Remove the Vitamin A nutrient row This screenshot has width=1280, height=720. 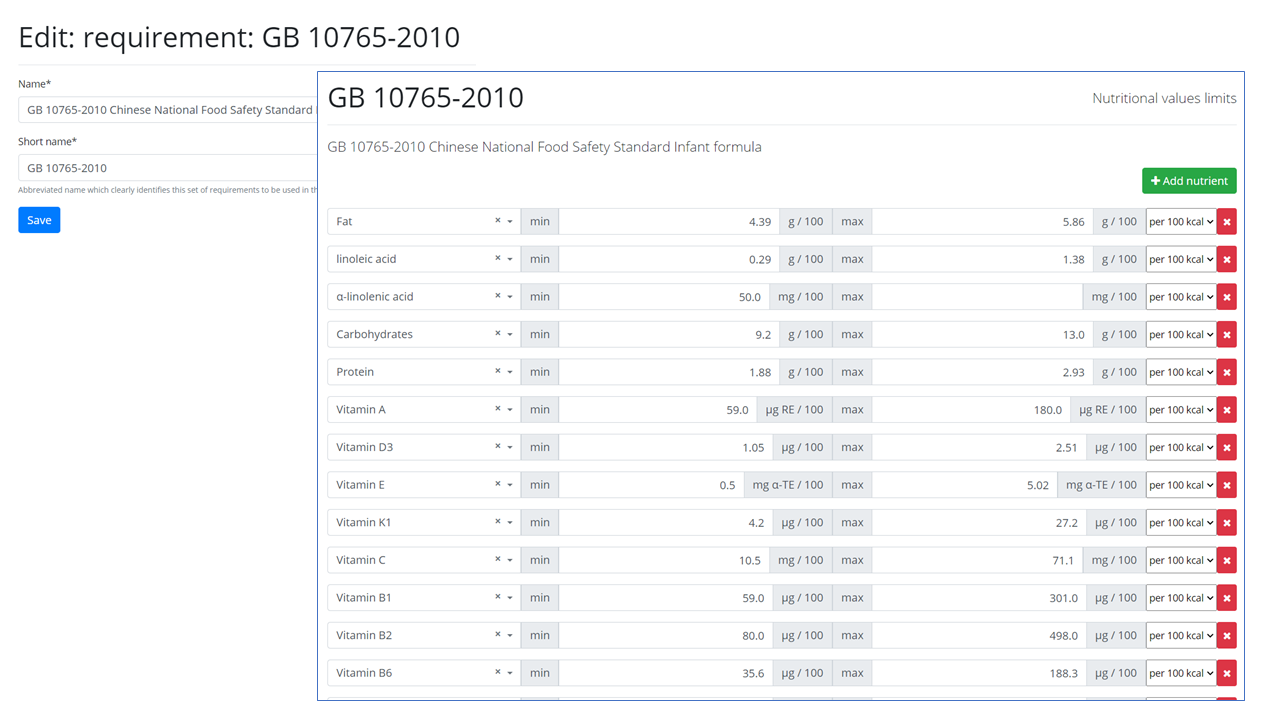point(1227,410)
